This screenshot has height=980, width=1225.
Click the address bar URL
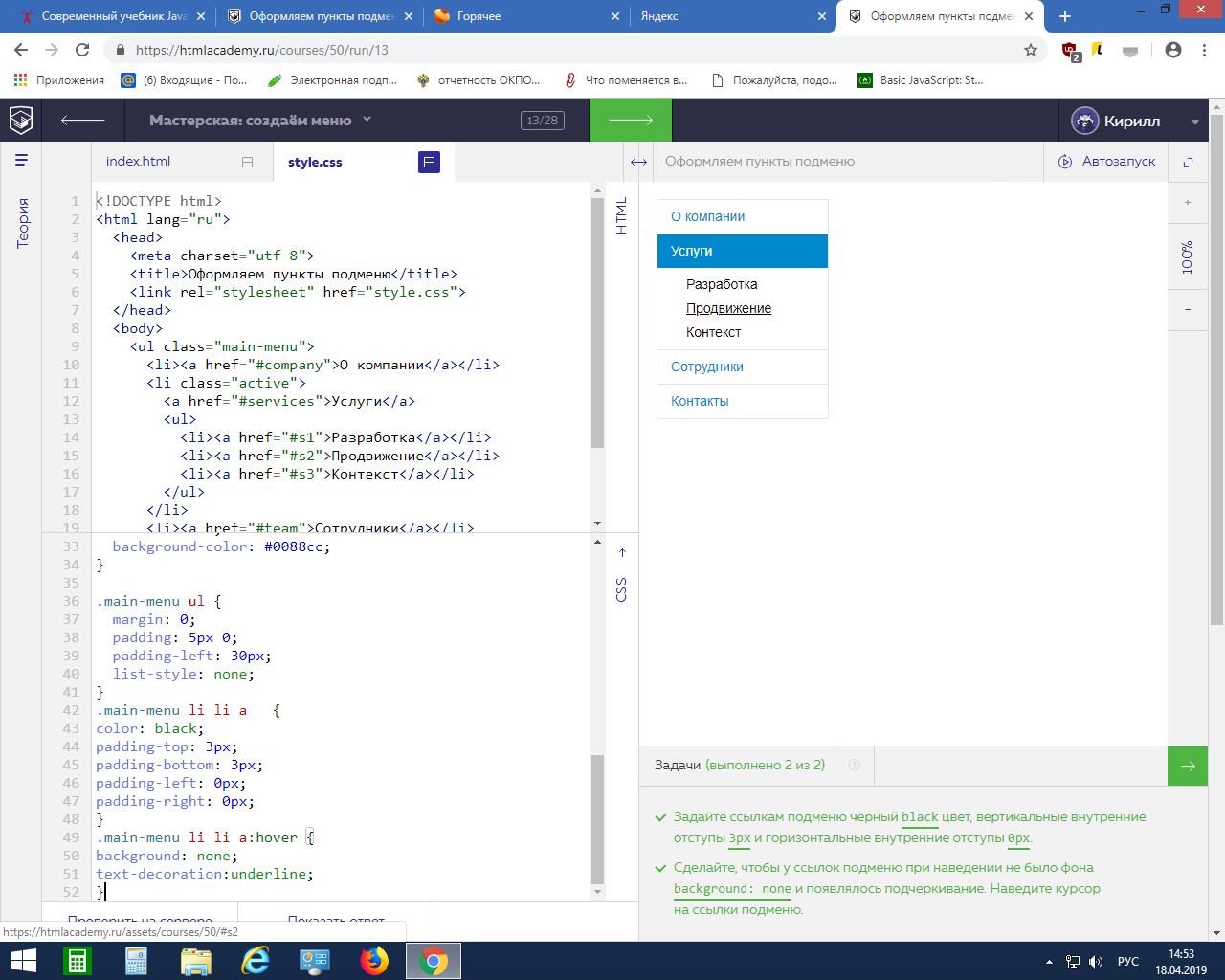(262, 50)
